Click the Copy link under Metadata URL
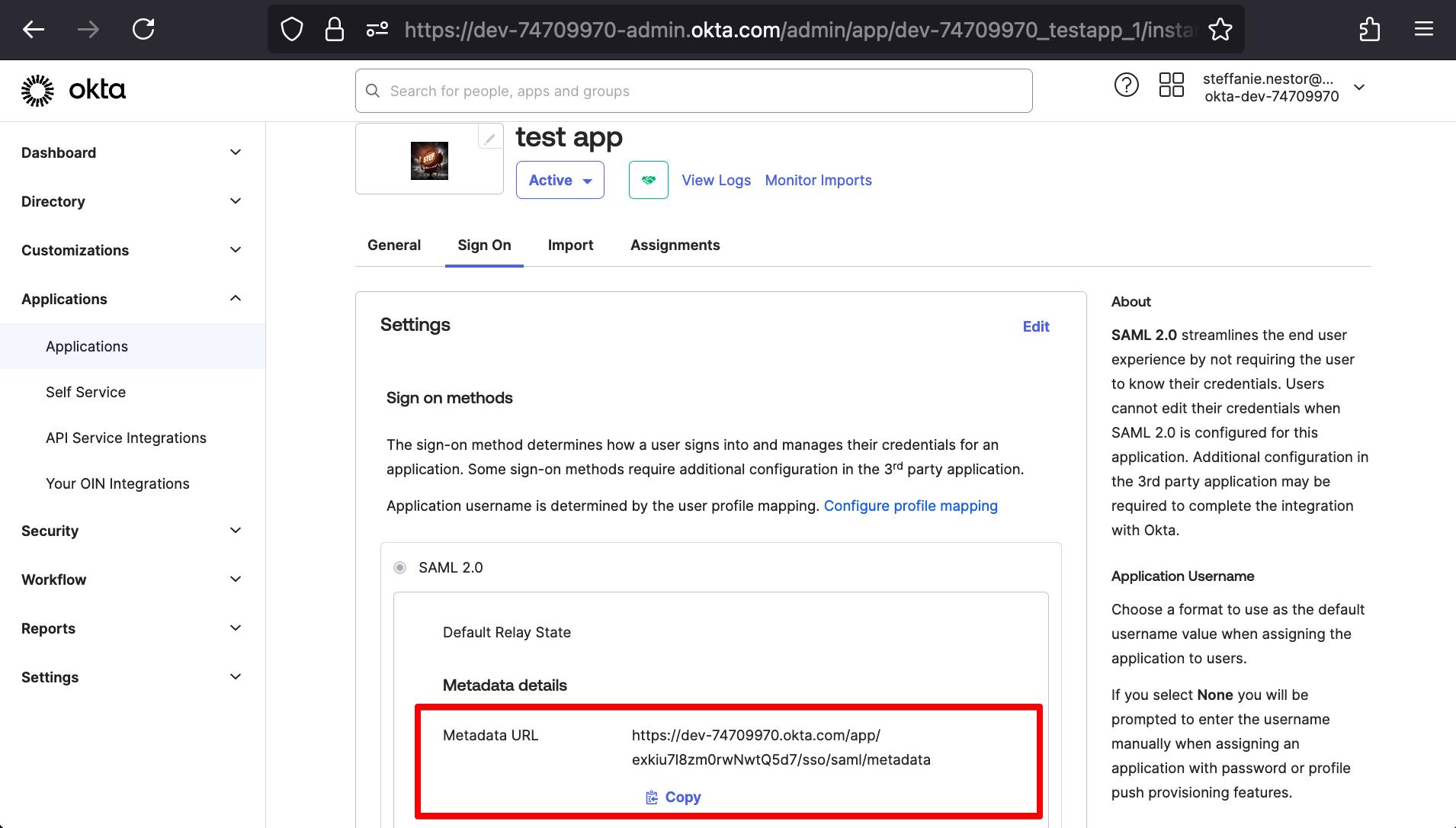Screen dimensions: 1456x828 [683, 797]
